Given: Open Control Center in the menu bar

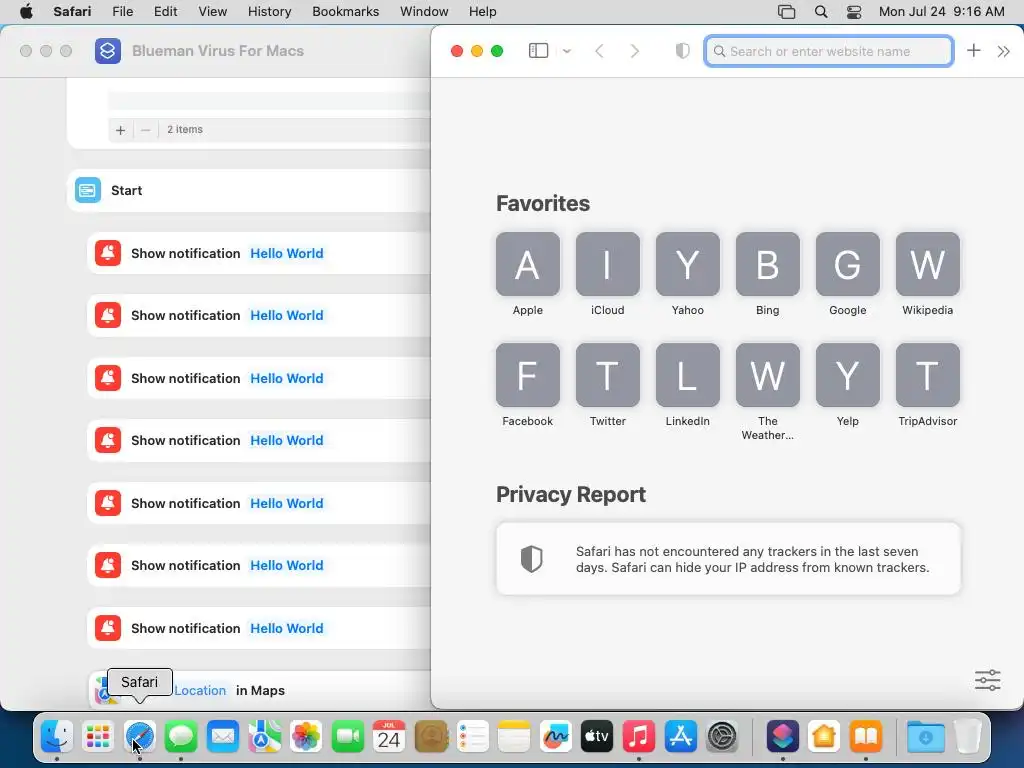Looking at the screenshot, I should coord(854,12).
